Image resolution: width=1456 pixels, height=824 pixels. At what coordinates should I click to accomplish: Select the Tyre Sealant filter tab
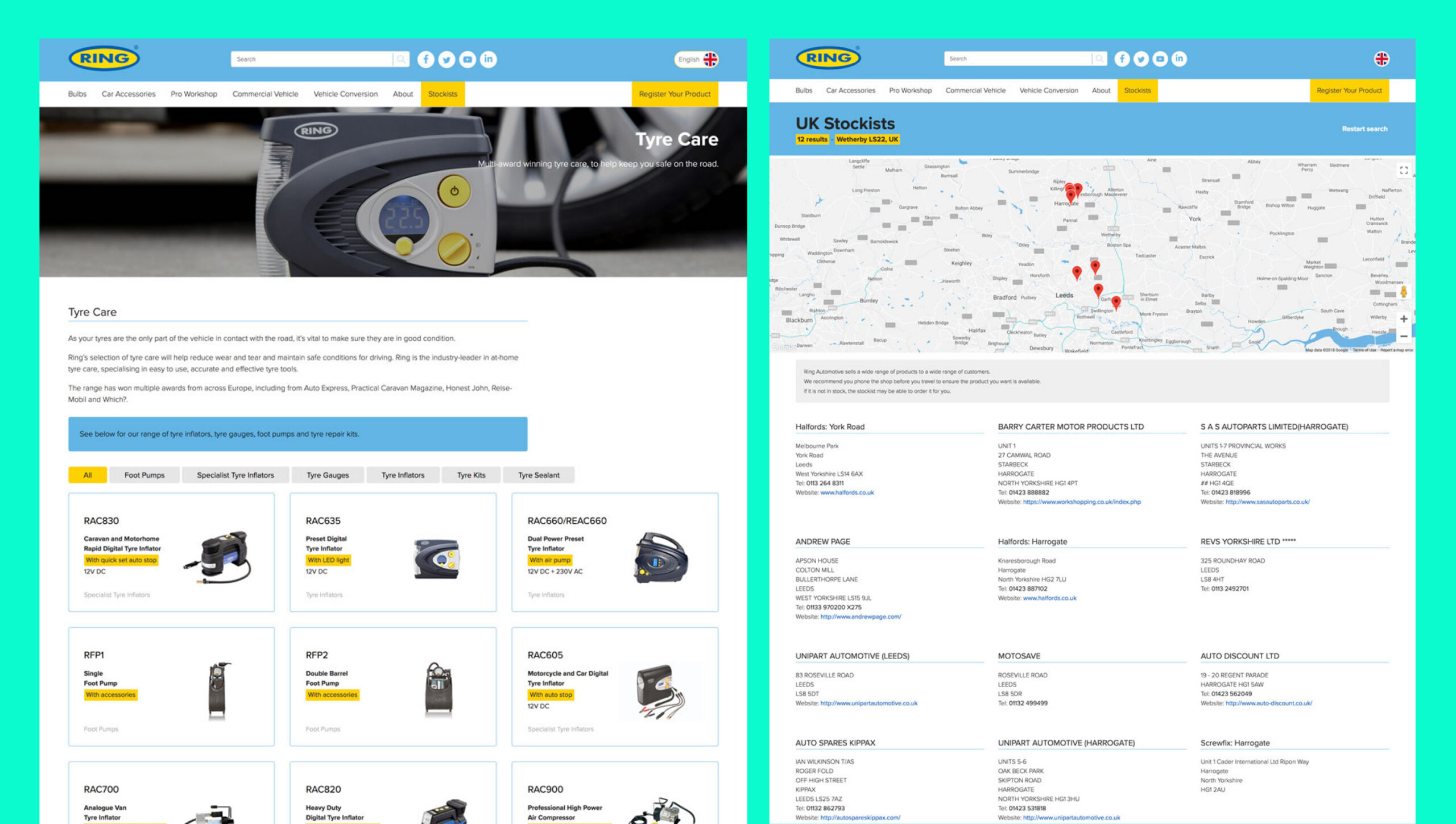click(539, 475)
